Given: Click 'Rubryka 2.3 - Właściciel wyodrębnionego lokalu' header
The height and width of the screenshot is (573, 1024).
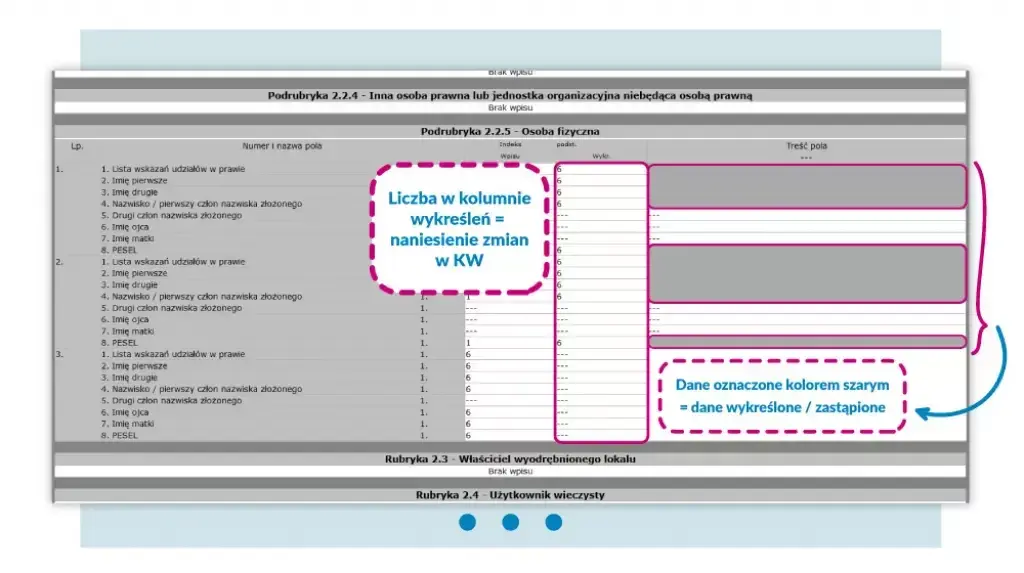Looking at the screenshot, I should 510,459.
